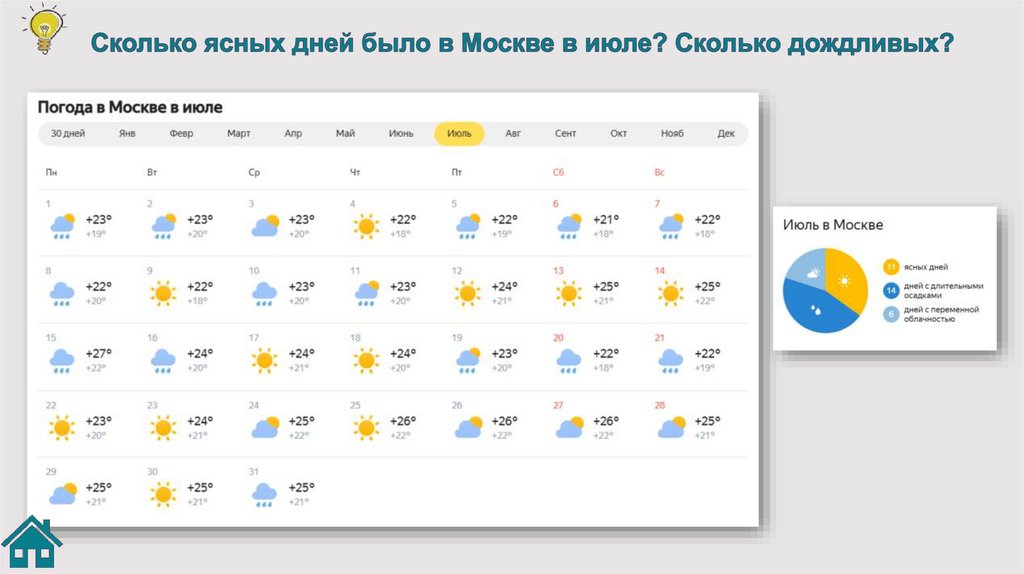Click the red Вс weekday column header

coord(660,172)
